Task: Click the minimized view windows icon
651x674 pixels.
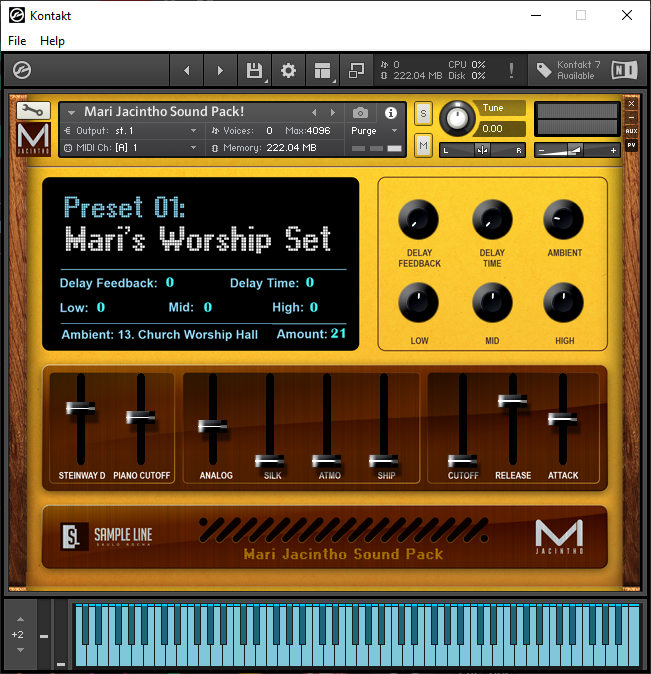Action: (356, 70)
